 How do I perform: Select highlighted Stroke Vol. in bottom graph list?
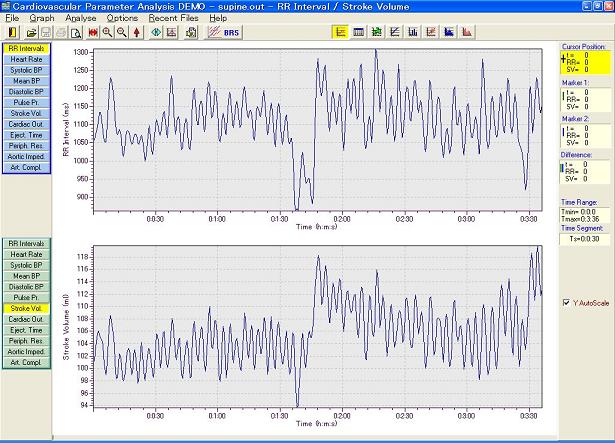[x=26, y=308]
